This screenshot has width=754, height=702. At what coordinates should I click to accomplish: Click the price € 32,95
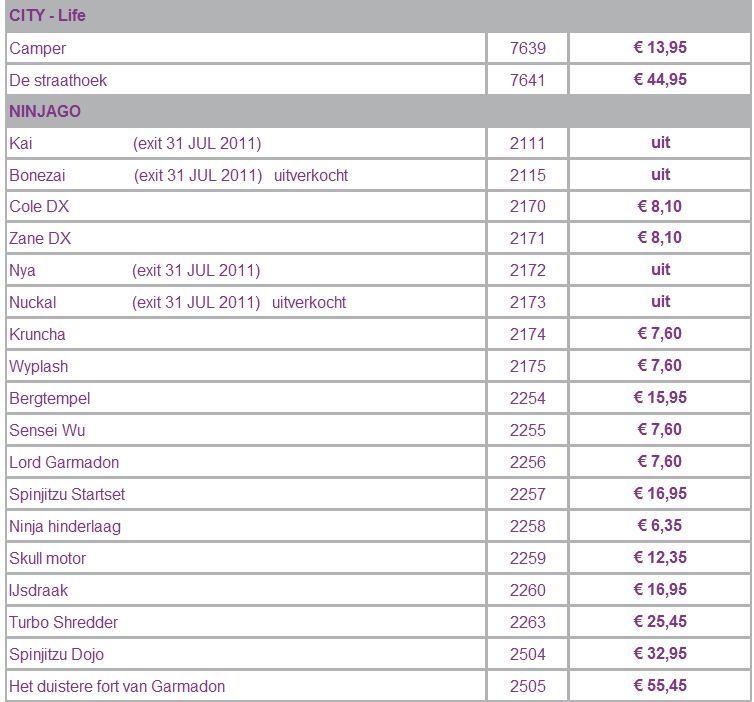tap(660, 653)
